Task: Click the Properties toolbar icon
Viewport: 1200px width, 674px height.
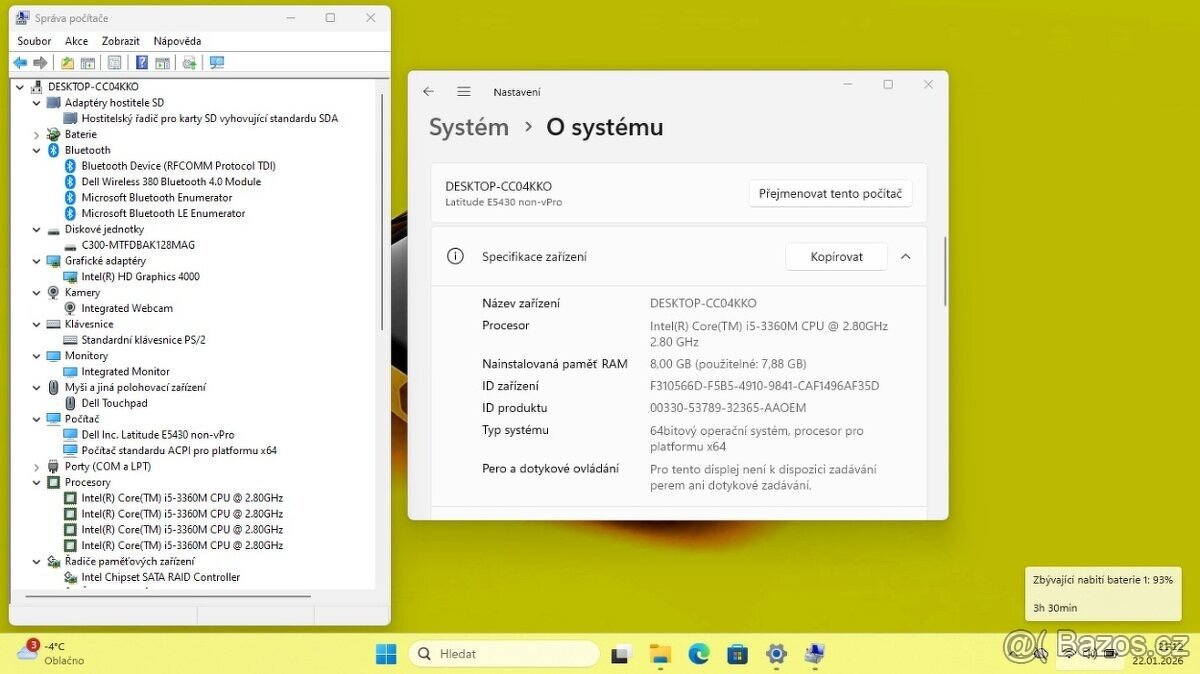Action: click(115, 62)
